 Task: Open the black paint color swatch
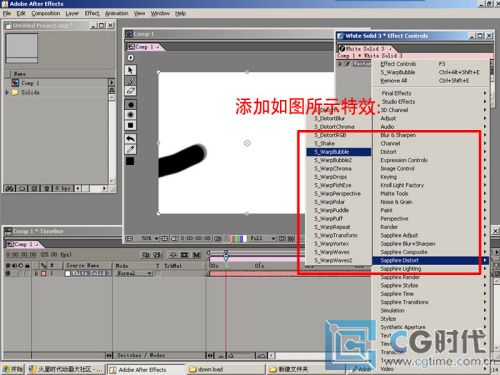(130, 161)
